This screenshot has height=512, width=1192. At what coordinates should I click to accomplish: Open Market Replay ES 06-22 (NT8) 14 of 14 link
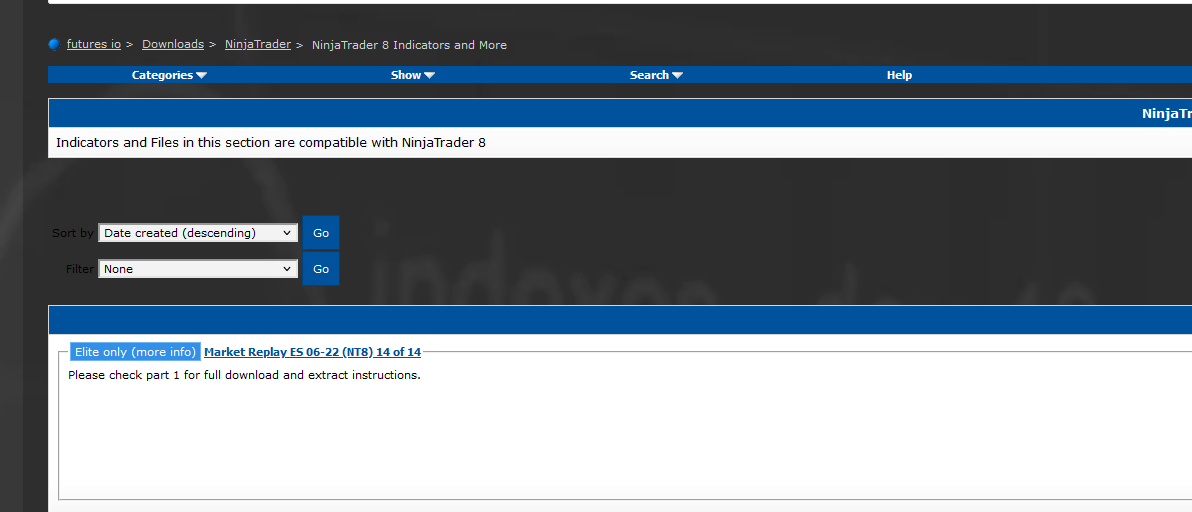pos(312,352)
